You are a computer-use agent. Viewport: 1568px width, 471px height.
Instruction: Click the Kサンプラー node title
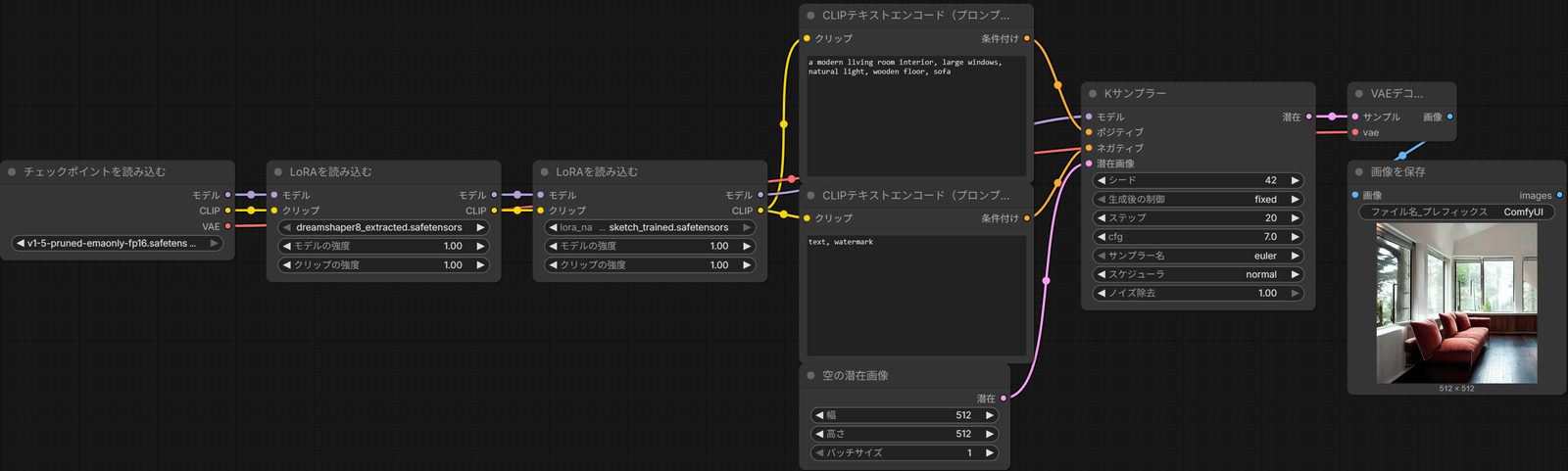point(1135,94)
